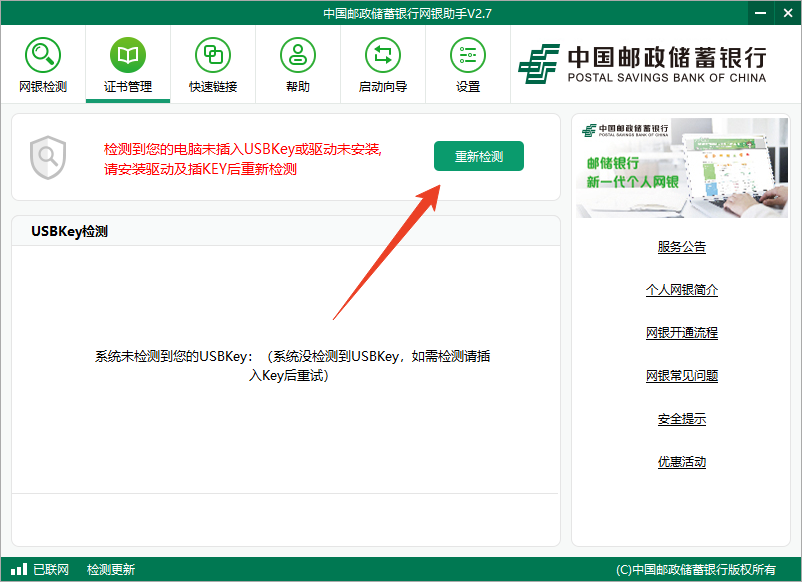Open the 个人网银简介 link
Screen dimensions: 802x582
tap(681, 290)
